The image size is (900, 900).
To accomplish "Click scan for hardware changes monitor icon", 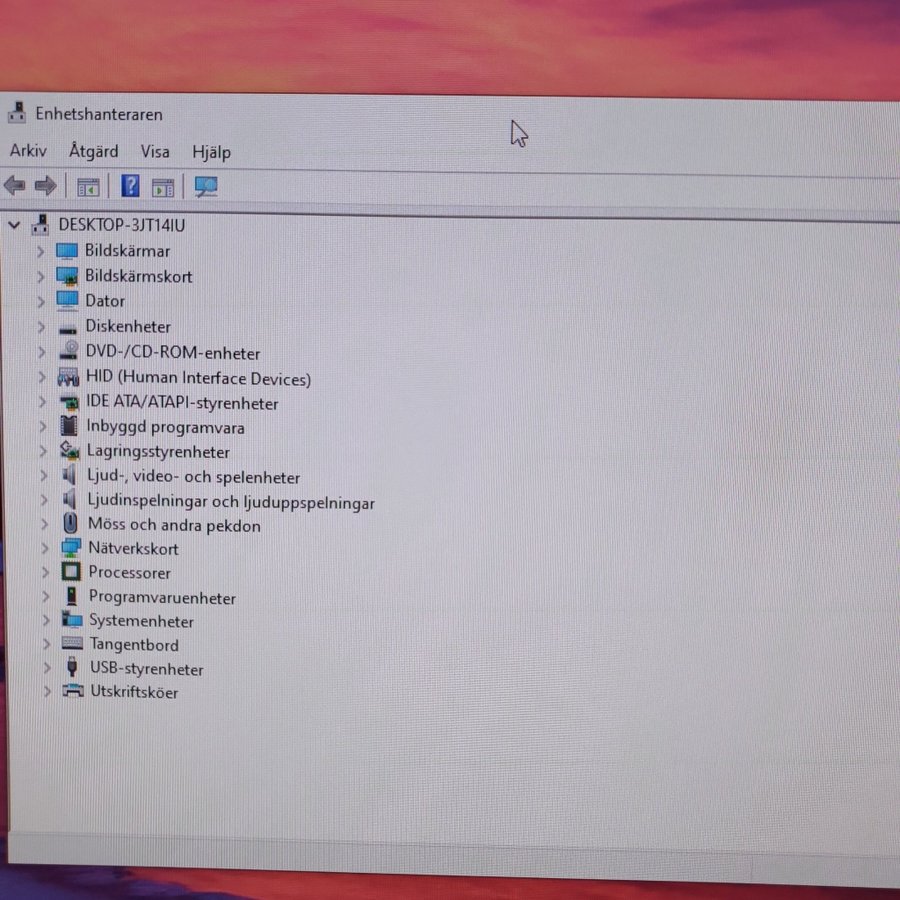I will point(206,187).
